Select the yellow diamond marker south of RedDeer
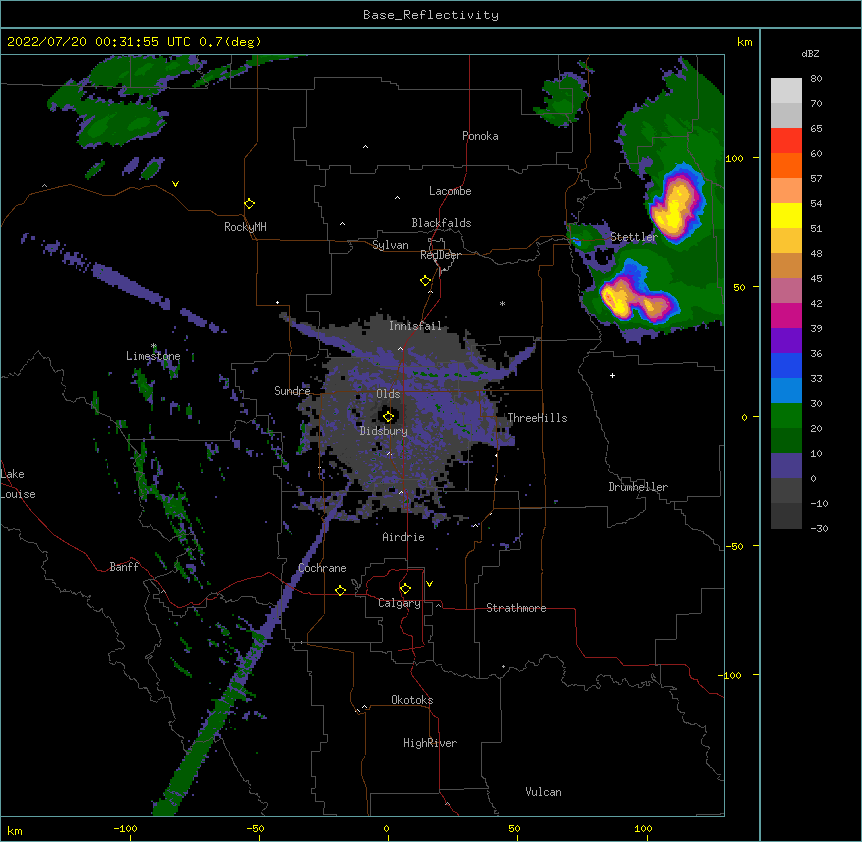The width and height of the screenshot is (862, 842). pos(425,281)
